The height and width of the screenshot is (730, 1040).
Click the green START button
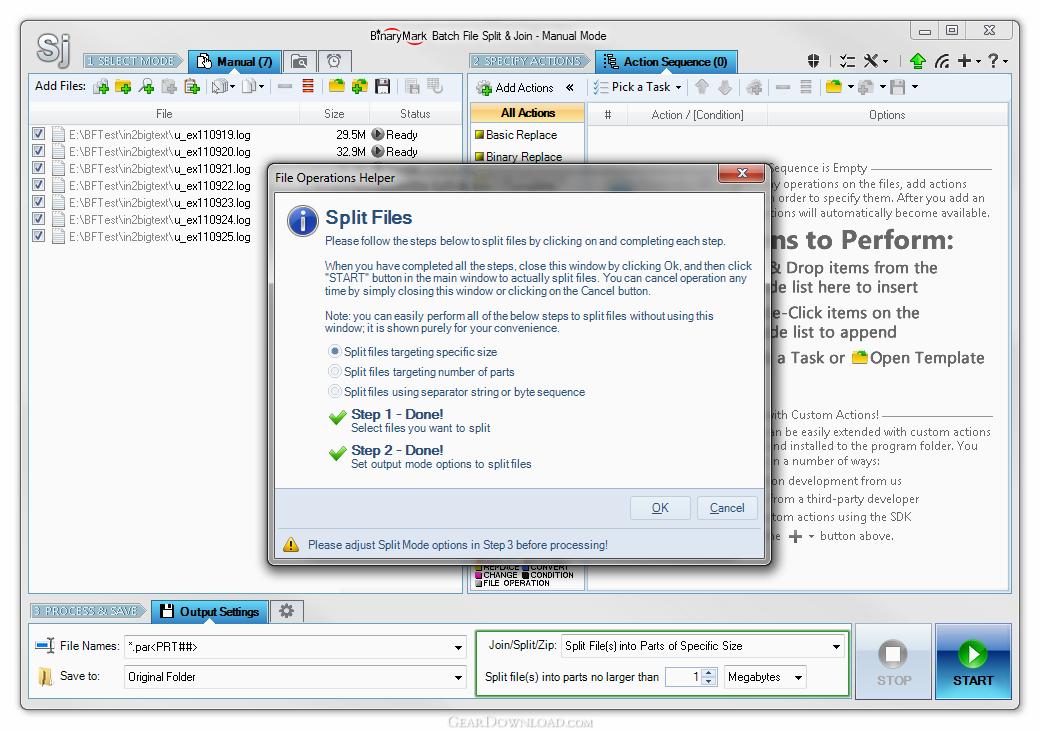tap(973, 661)
